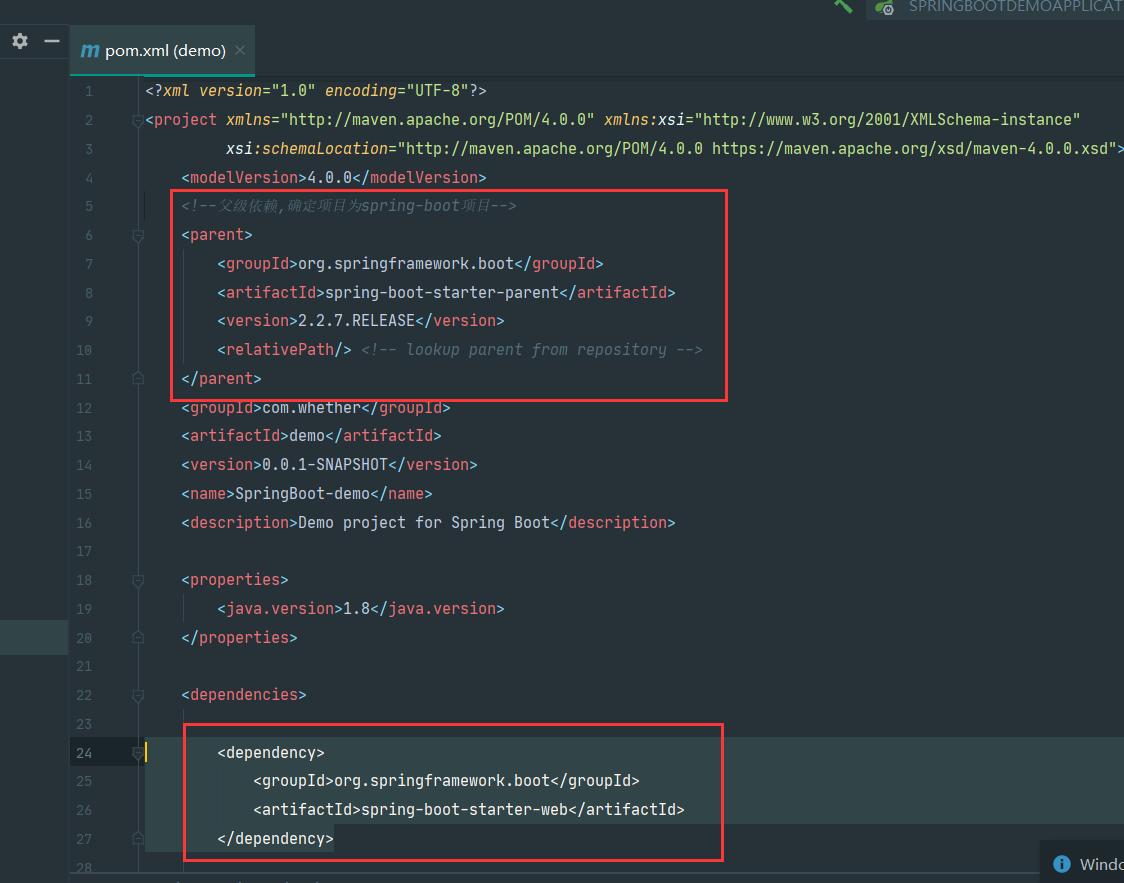Image resolution: width=1124 pixels, height=883 pixels.
Task: Click the info icon in the notification popup
Action: pyautogui.click(x=1062, y=864)
